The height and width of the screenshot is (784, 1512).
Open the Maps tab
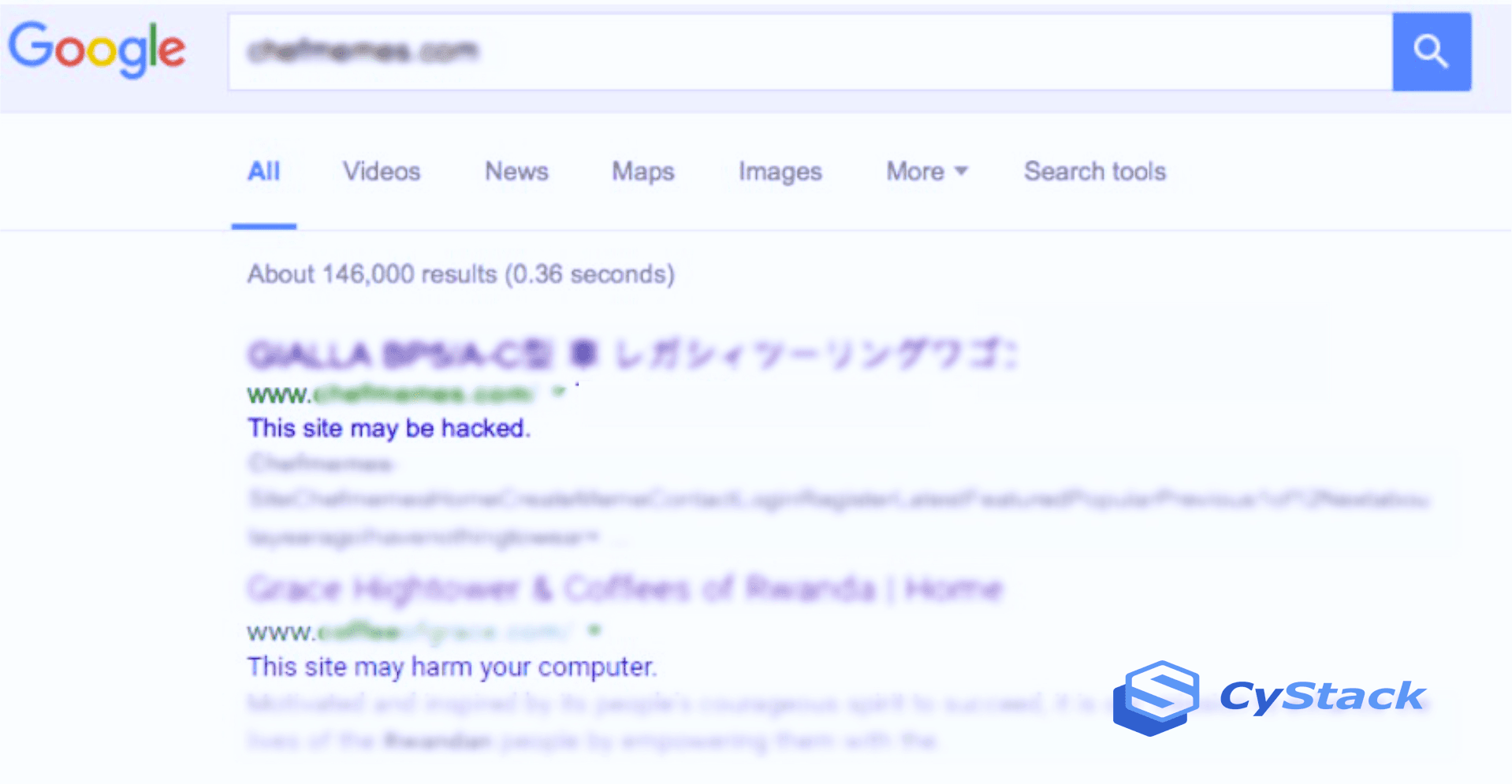click(x=643, y=172)
